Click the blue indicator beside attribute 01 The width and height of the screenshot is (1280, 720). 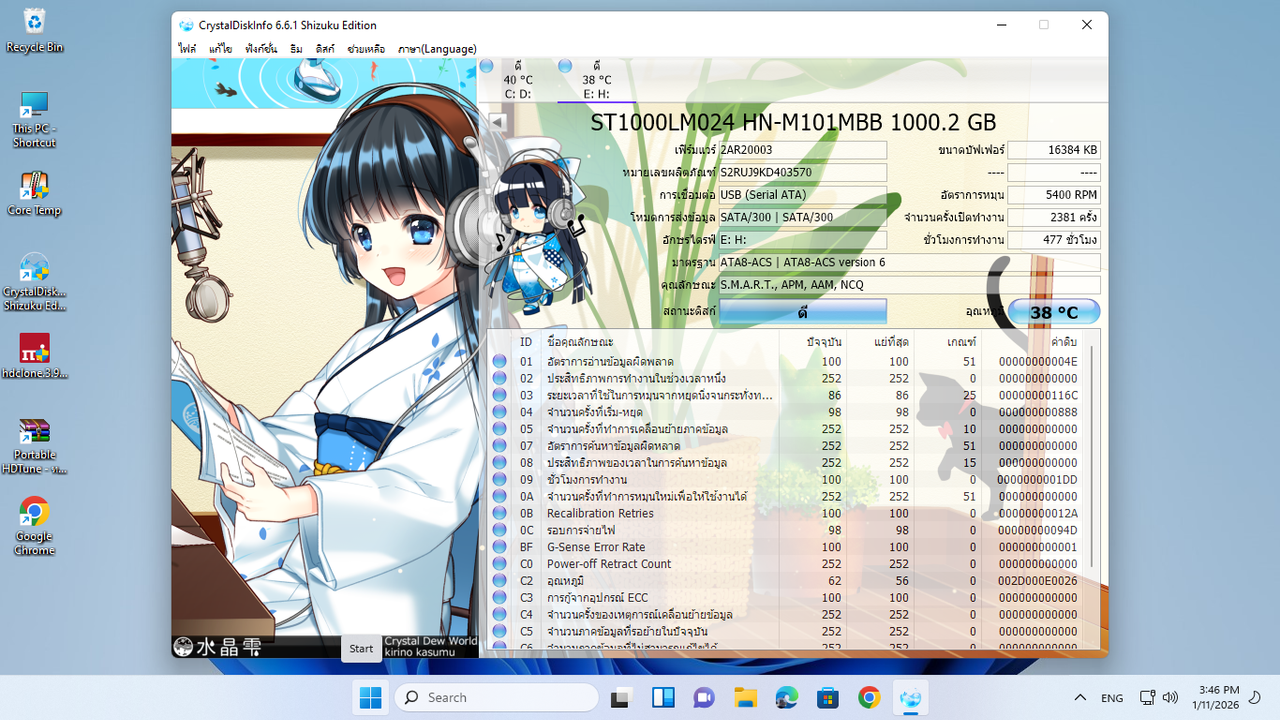tap(497, 362)
